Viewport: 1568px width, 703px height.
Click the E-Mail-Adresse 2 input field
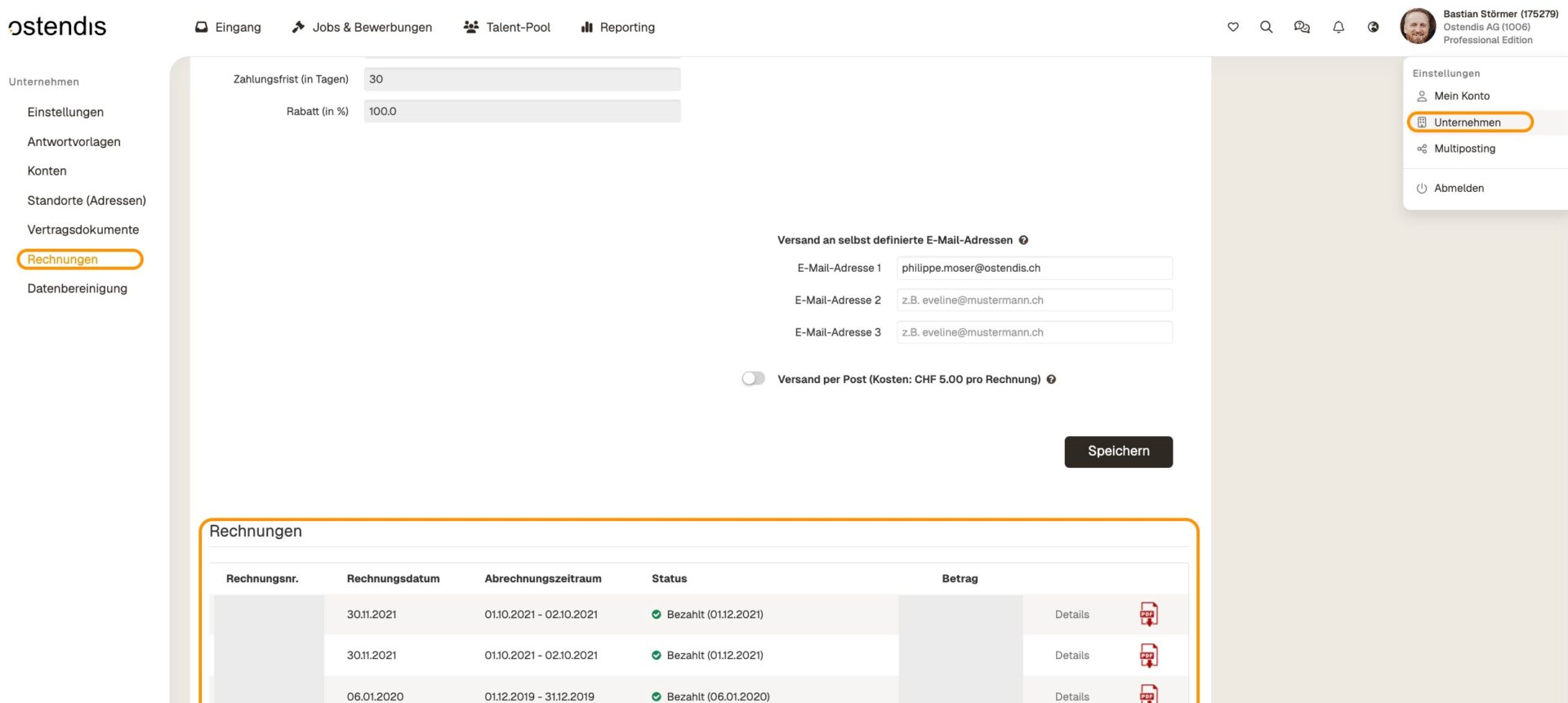[1034, 300]
